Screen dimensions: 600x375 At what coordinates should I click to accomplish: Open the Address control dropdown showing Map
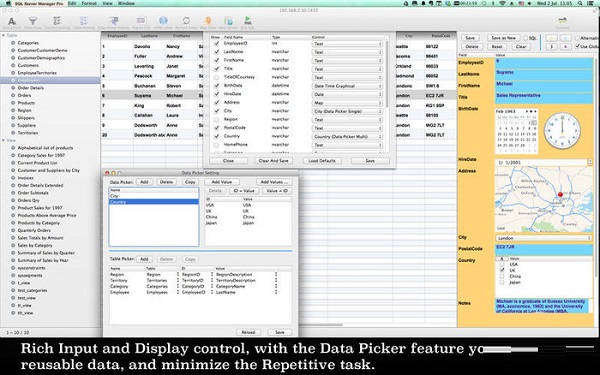coord(347,103)
